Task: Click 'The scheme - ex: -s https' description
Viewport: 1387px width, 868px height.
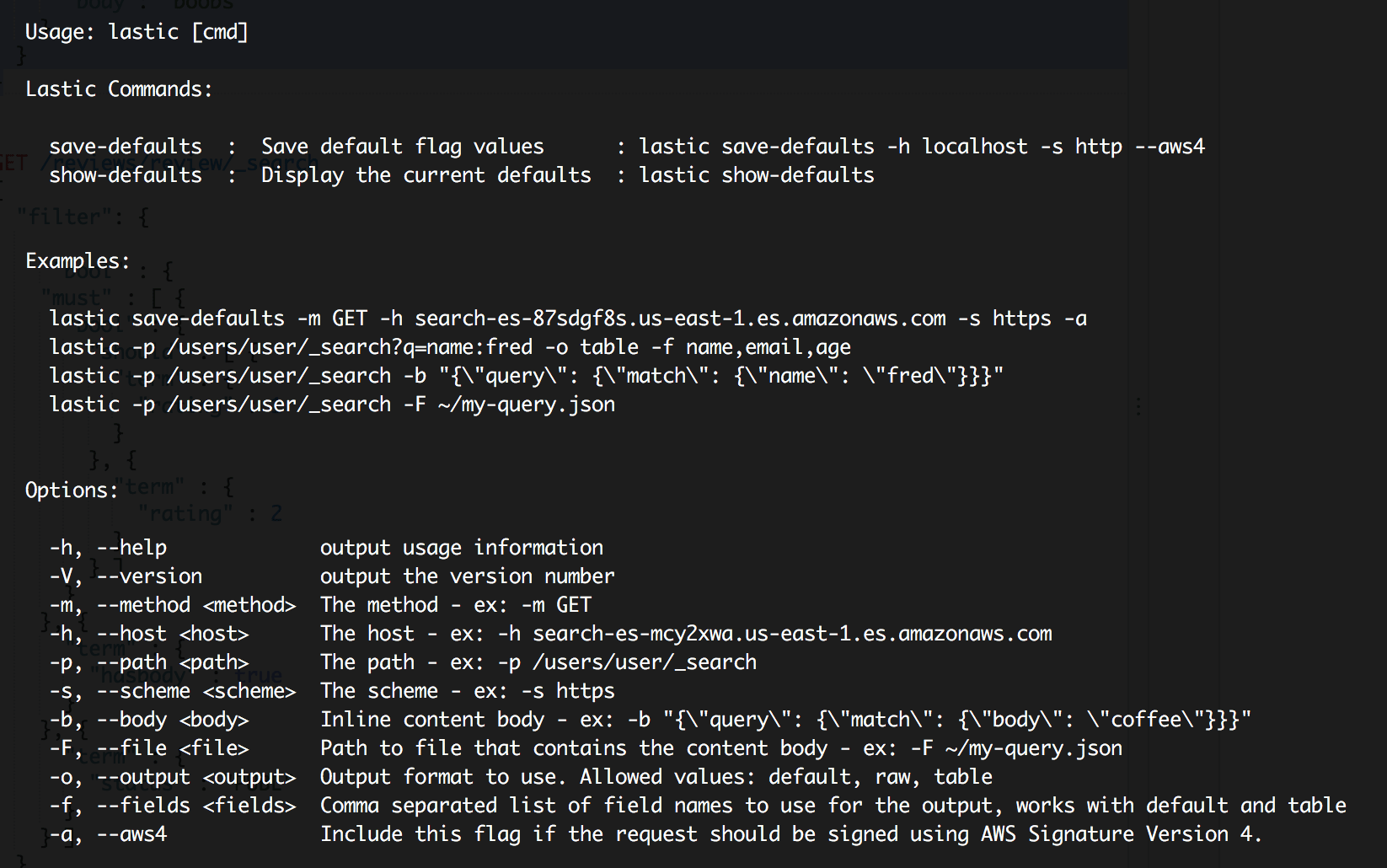Action: (x=468, y=691)
